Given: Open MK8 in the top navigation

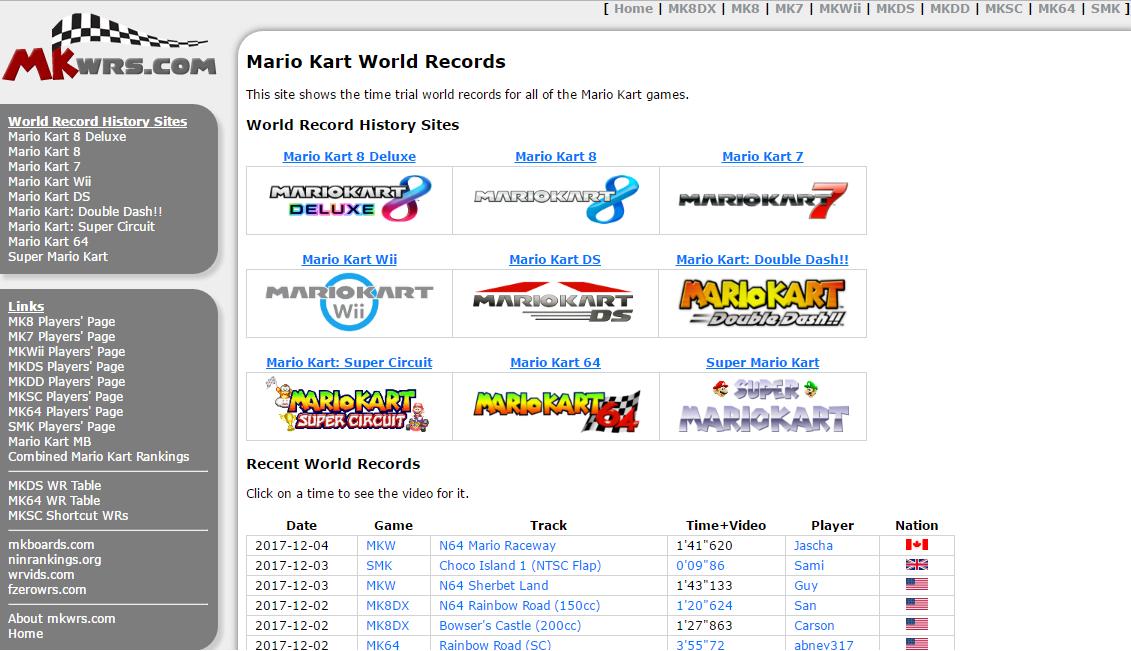Looking at the screenshot, I should pyautogui.click(x=745, y=9).
